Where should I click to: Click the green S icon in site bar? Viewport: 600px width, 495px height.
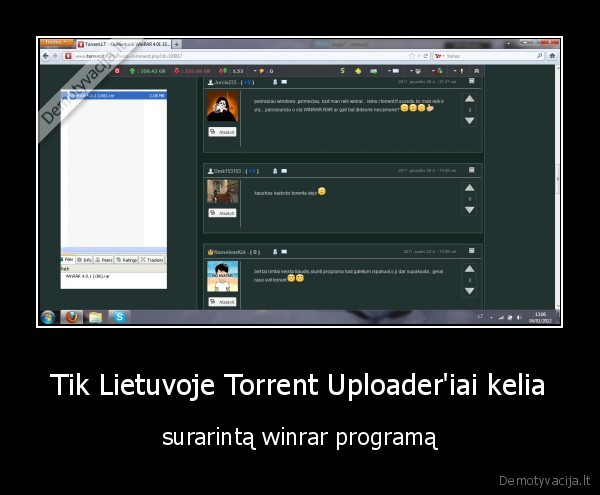point(342,71)
